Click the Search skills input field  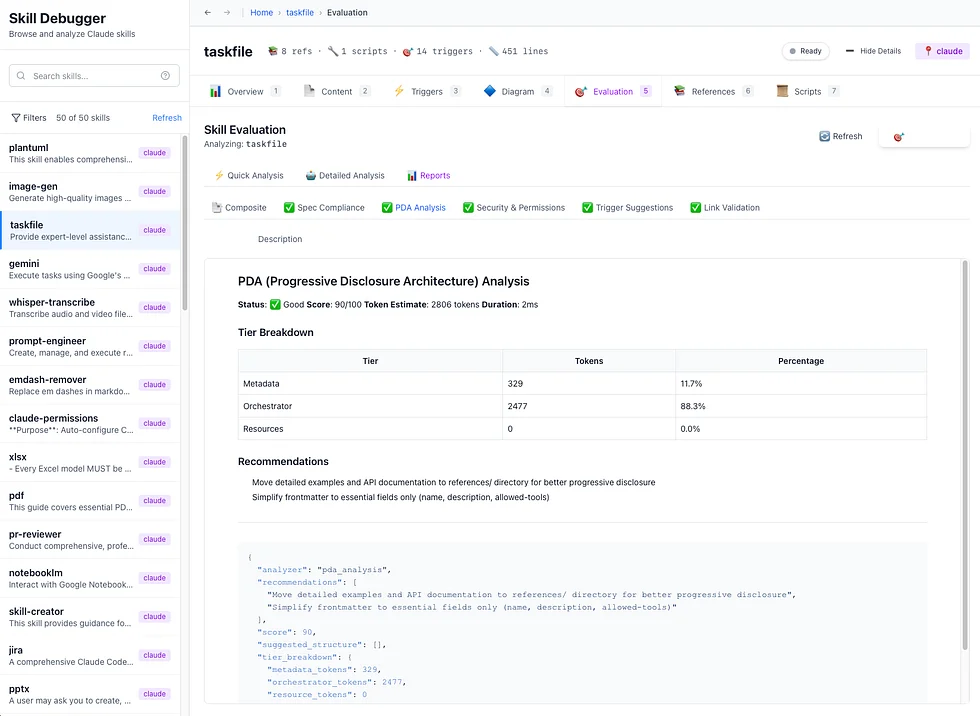point(90,75)
